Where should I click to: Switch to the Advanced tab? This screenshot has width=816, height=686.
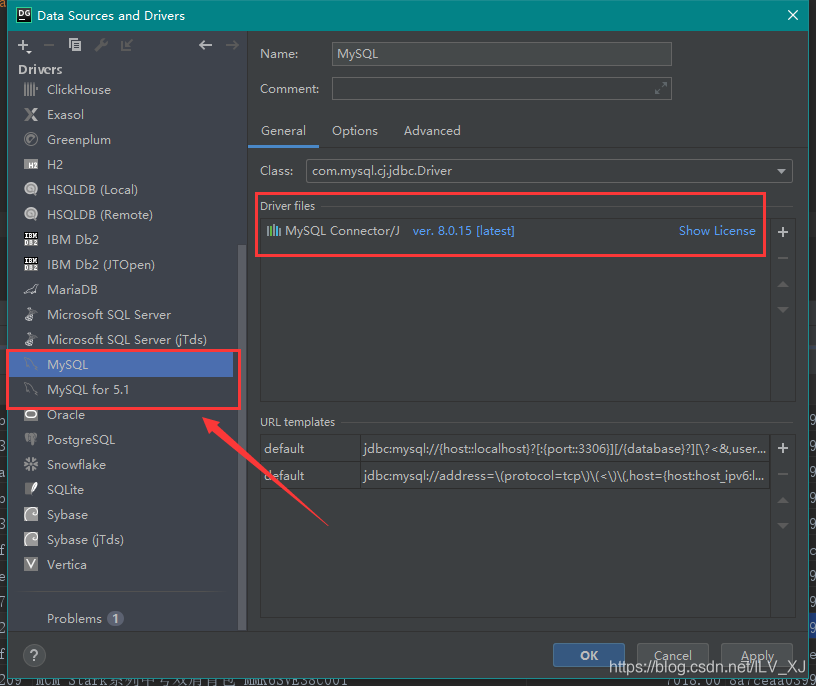(432, 131)
